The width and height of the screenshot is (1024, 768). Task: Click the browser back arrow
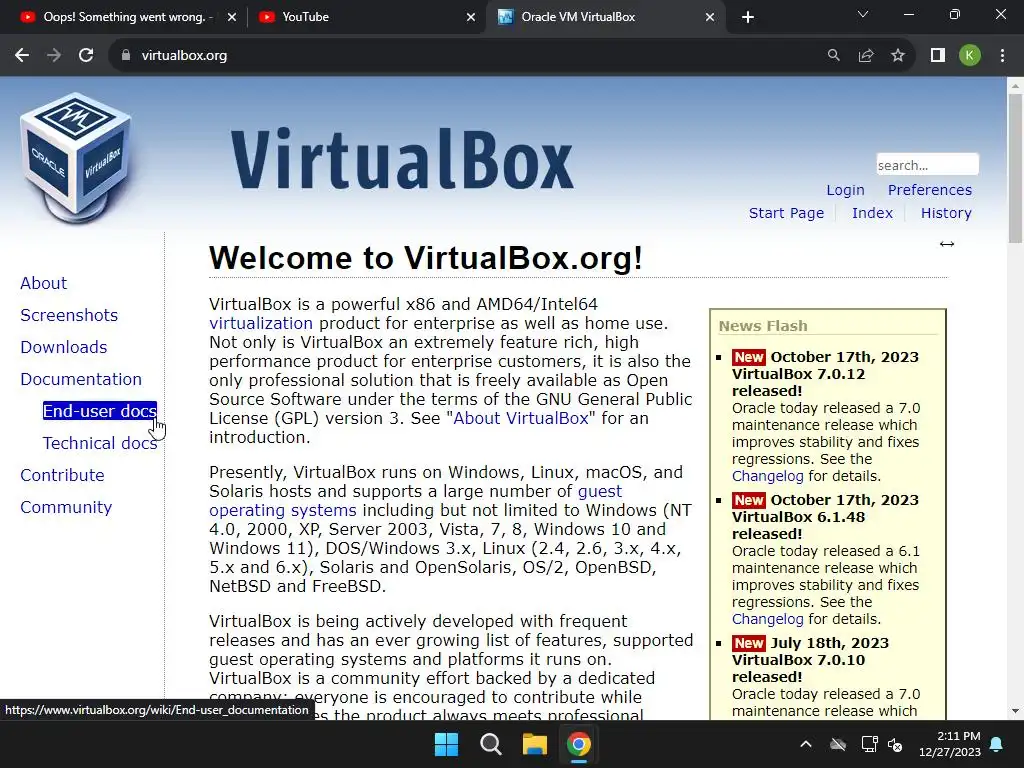(x=22, y=56)
